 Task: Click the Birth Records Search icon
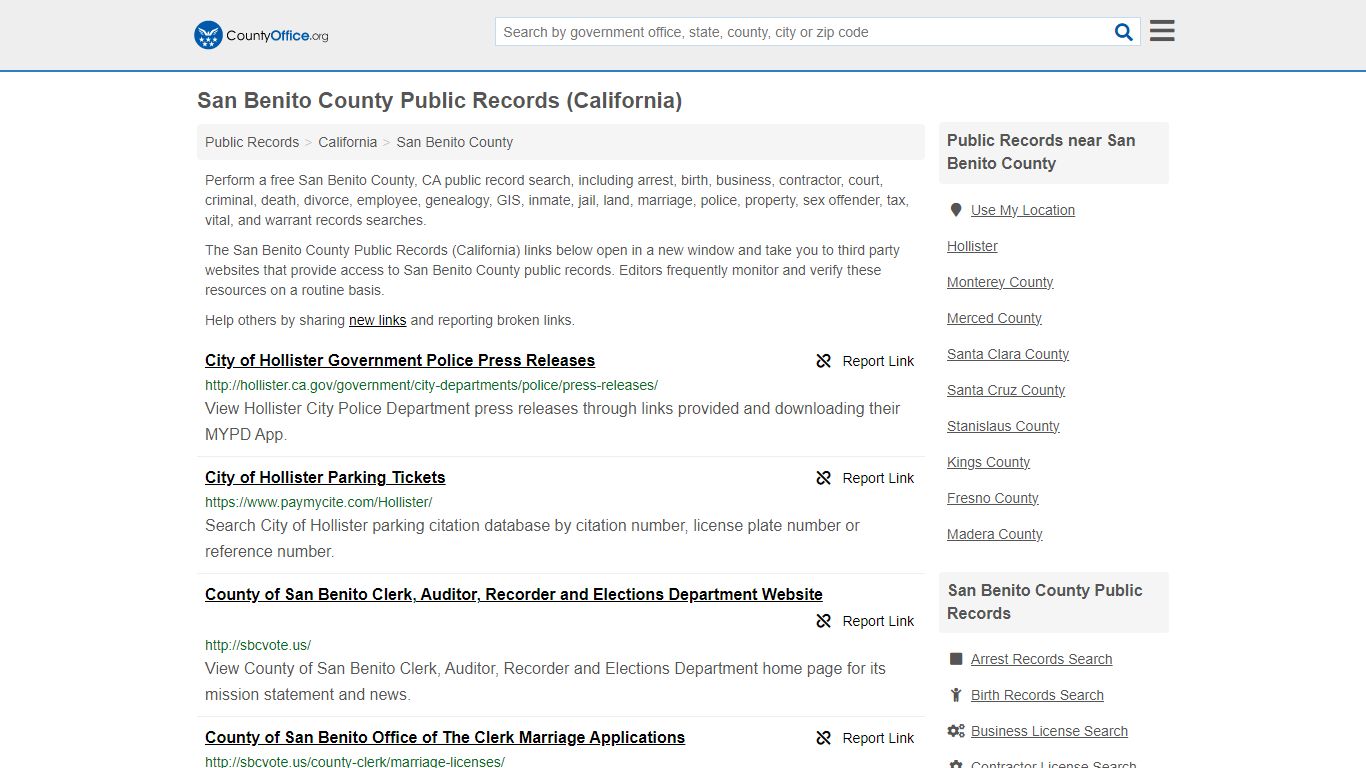tap(956, 695)
